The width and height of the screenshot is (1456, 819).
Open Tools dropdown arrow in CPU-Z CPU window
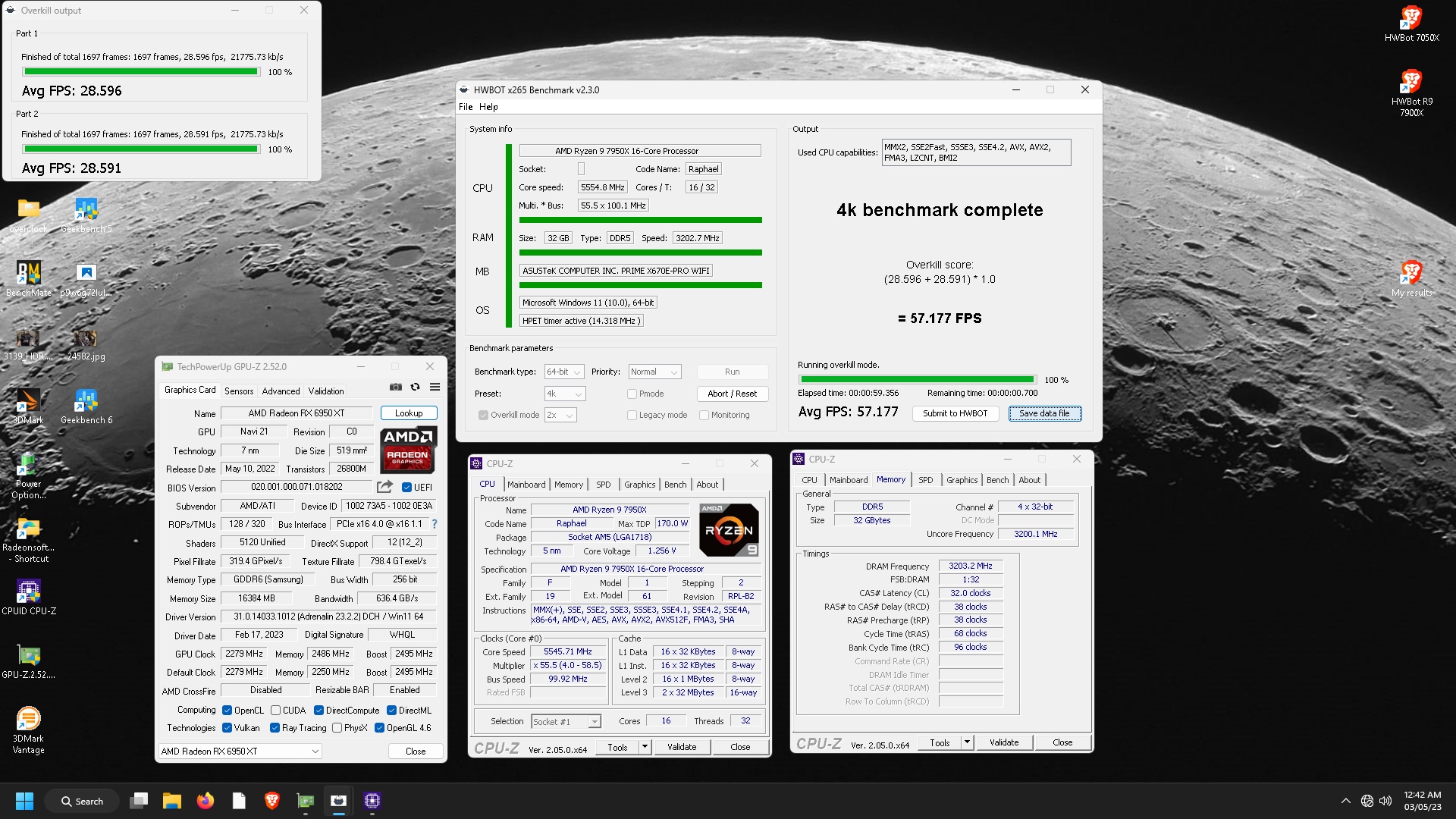coord(645,747)
